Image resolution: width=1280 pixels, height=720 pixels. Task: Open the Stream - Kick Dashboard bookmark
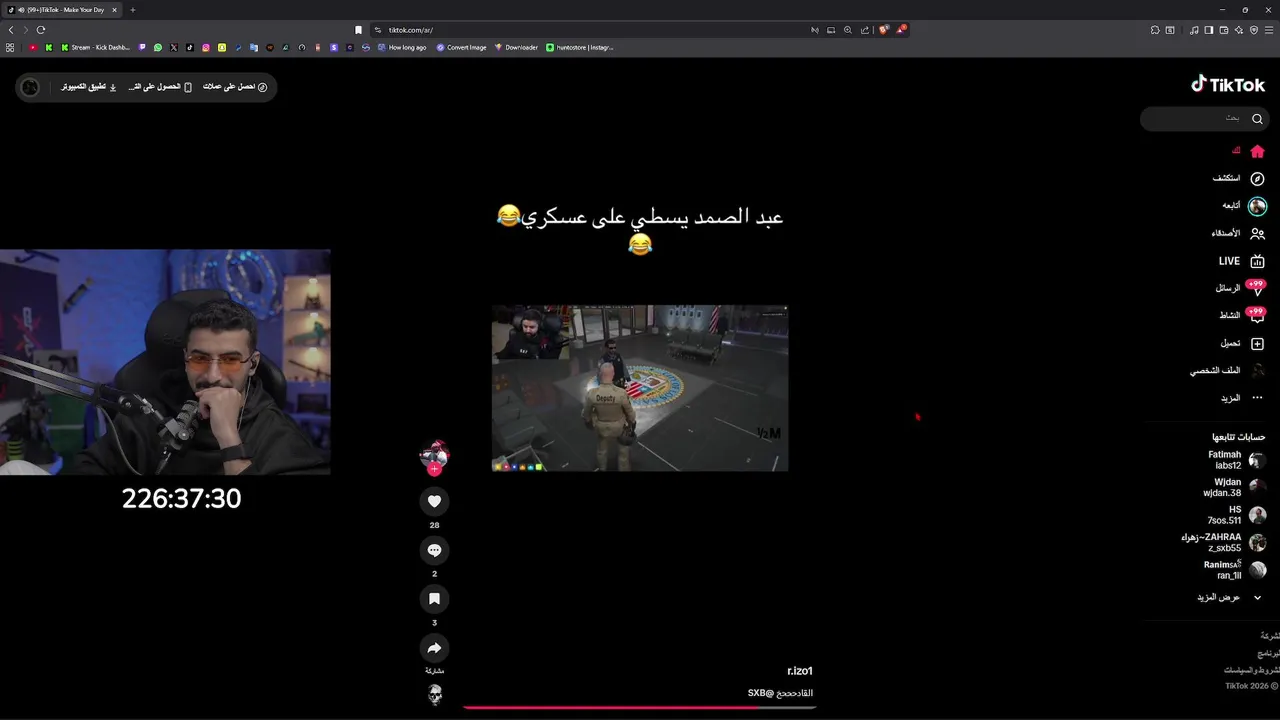point(95,47)
